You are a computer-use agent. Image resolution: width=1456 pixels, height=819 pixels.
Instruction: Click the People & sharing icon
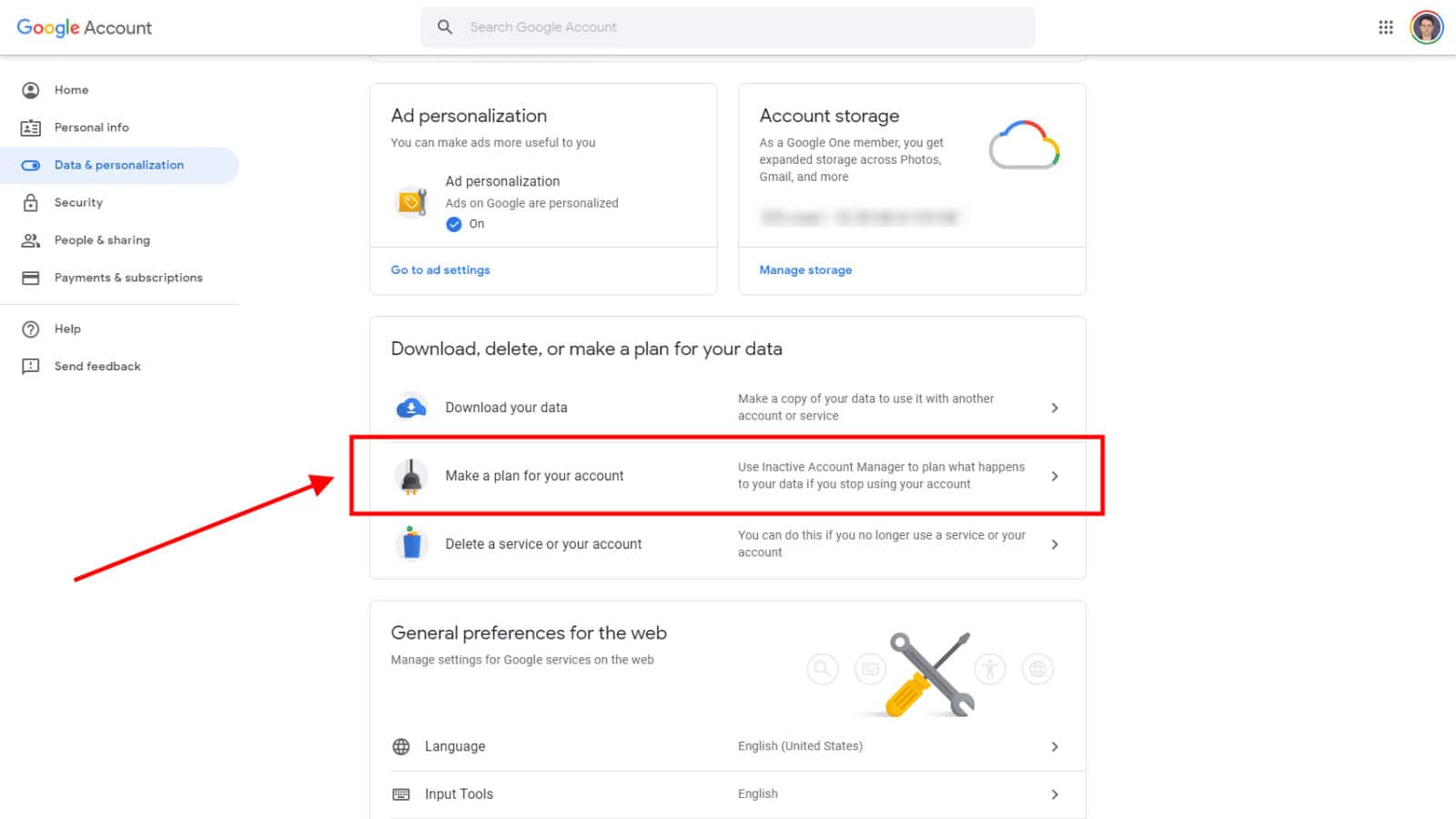click(x=31, y=240)
